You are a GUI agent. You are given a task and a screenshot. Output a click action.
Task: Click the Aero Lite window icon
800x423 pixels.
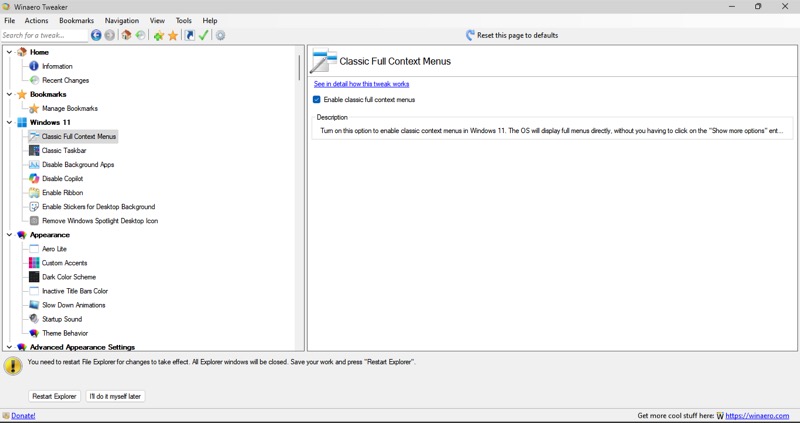(x=34, y=248)
